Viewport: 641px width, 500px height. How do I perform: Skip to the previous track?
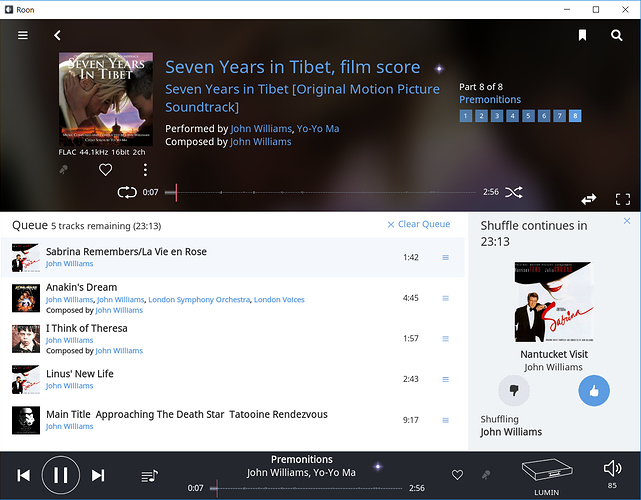point(24,475)
